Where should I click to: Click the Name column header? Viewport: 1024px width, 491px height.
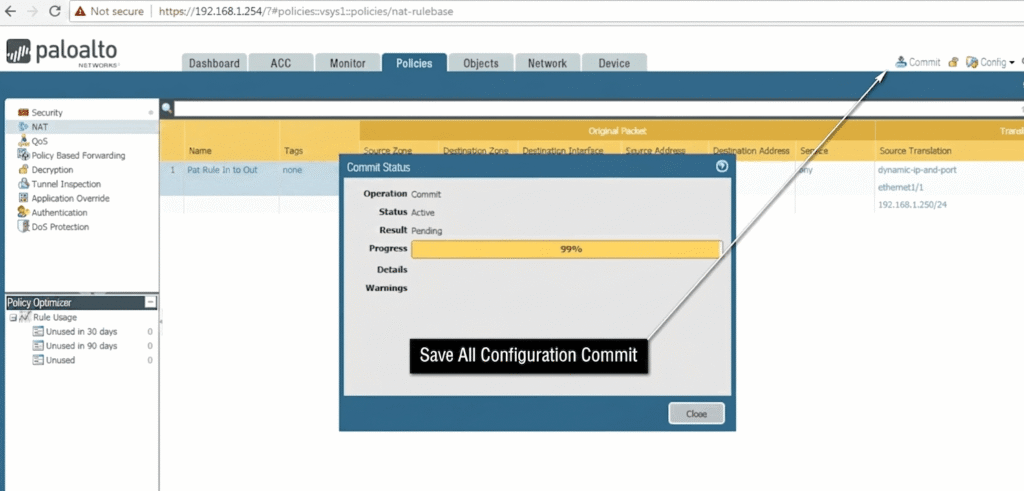point(200,151)
